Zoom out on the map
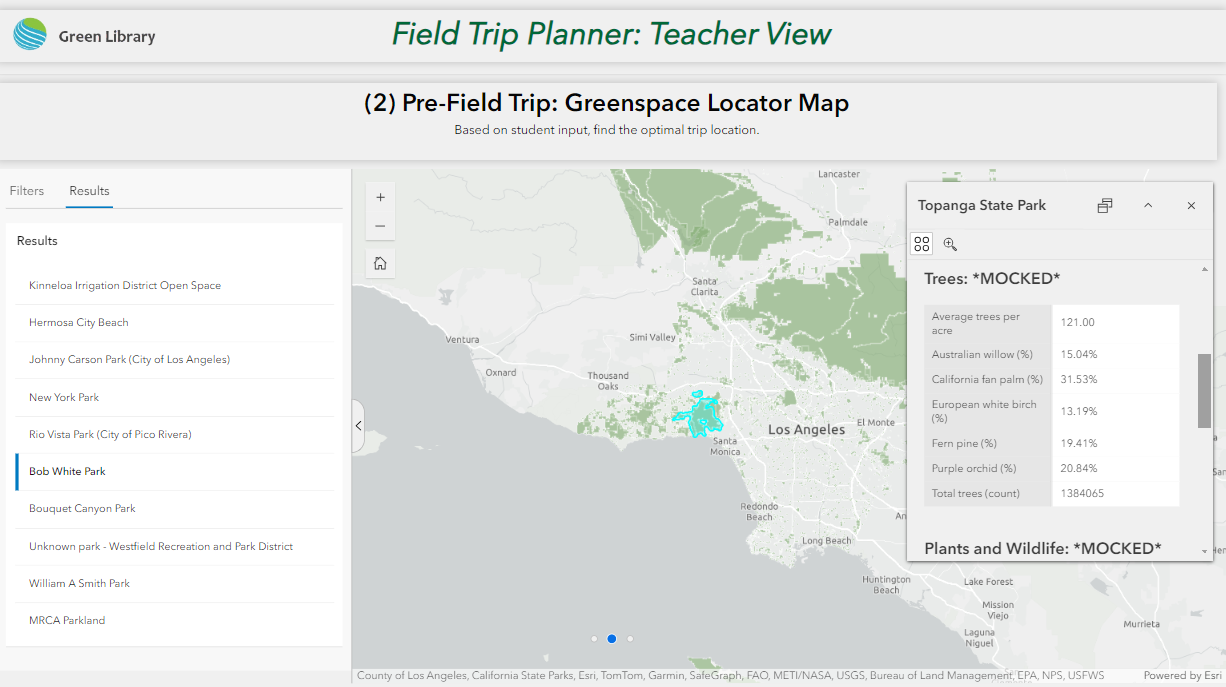Screen dimensions: 1226x687 (380, 226)
